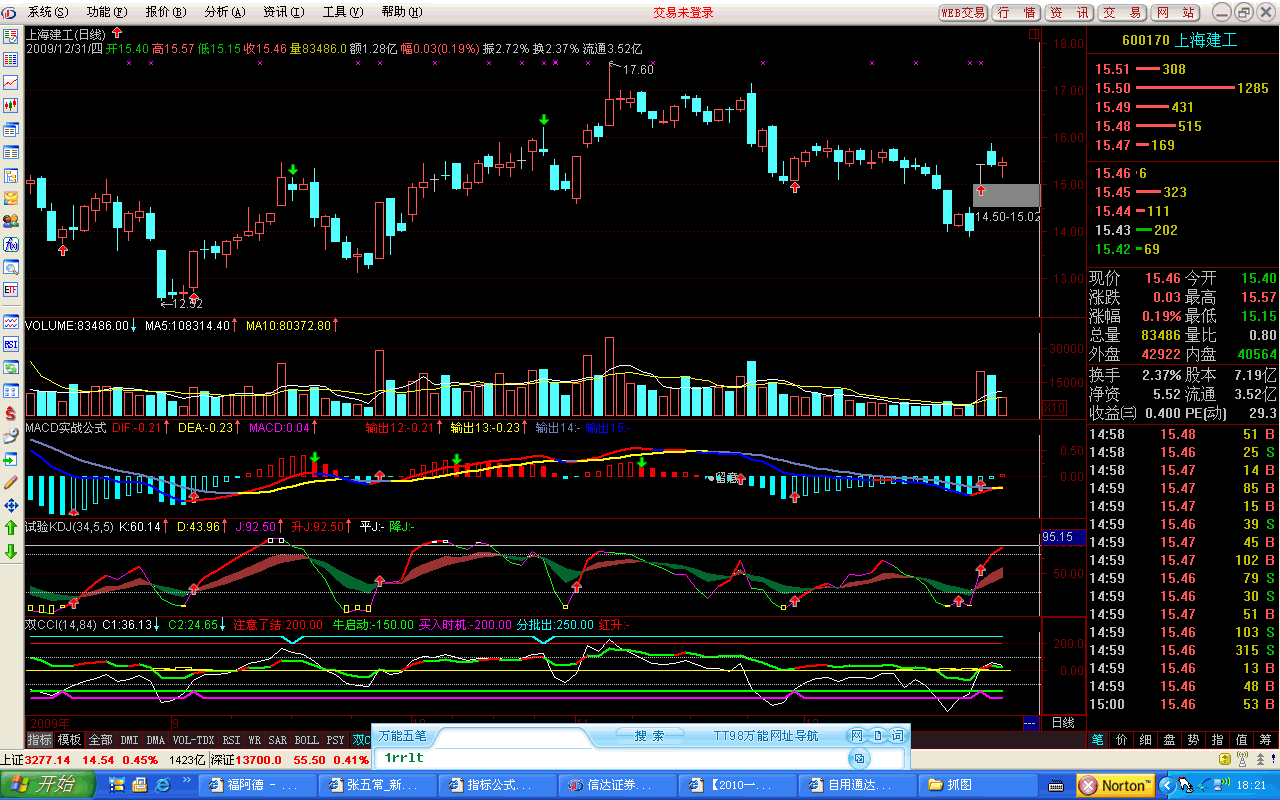1280x800 pixels.
Task: Click the blue four-way move arrows icon
Action: [11, 505]
